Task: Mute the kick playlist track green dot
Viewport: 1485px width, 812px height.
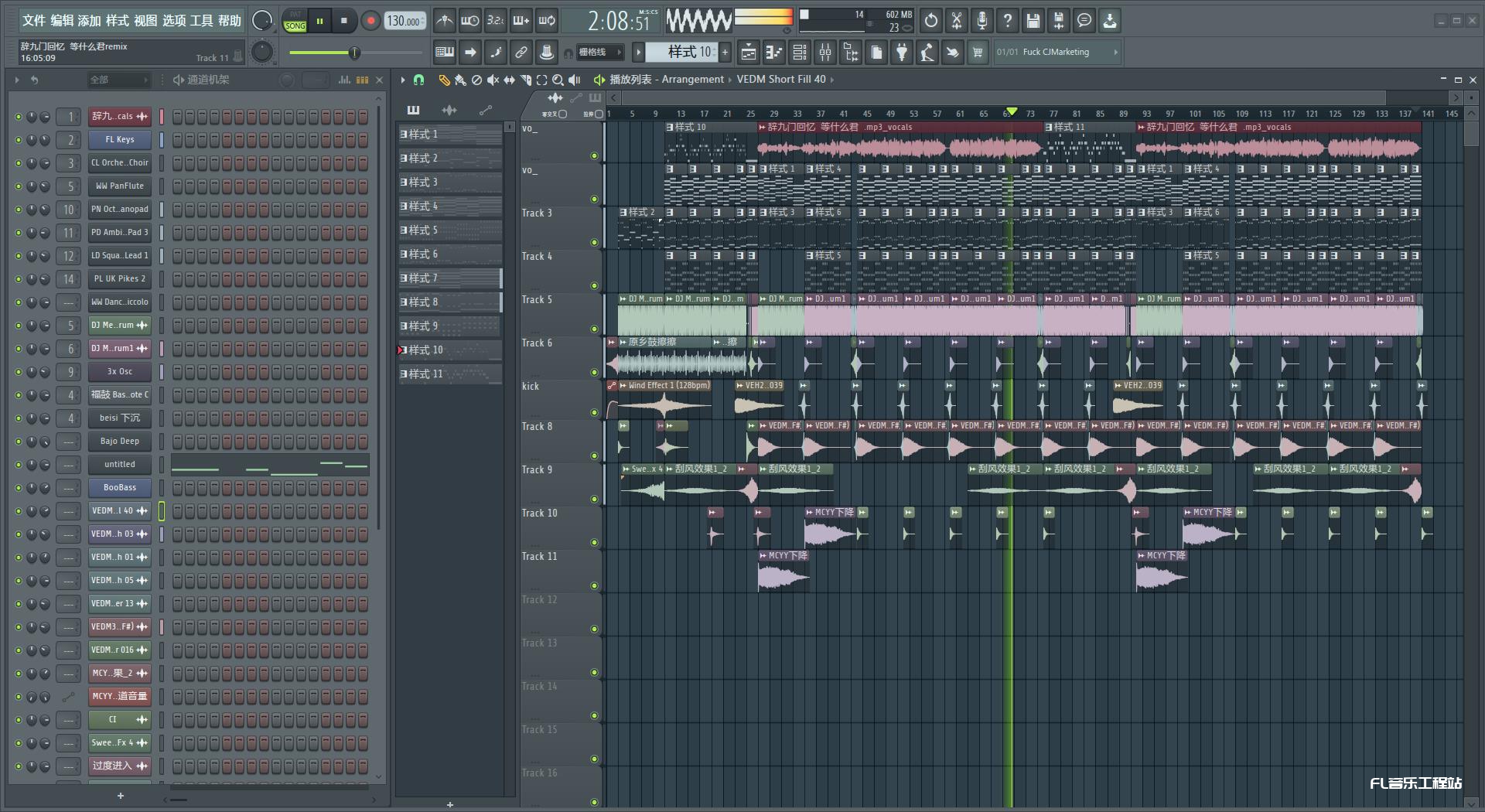Action: point(594,413)
